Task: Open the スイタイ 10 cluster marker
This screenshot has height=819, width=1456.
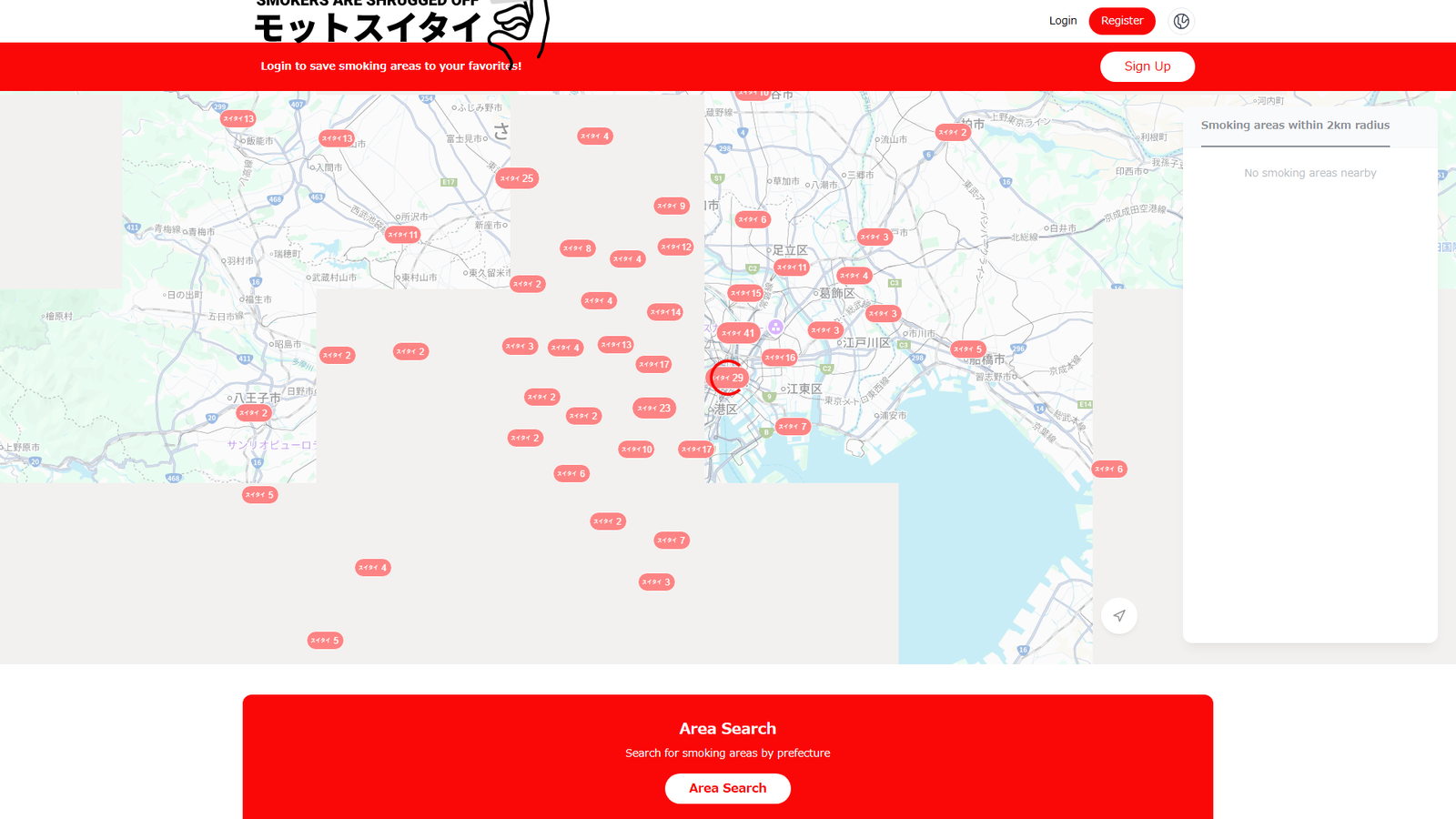Action: tap(635, 449)
